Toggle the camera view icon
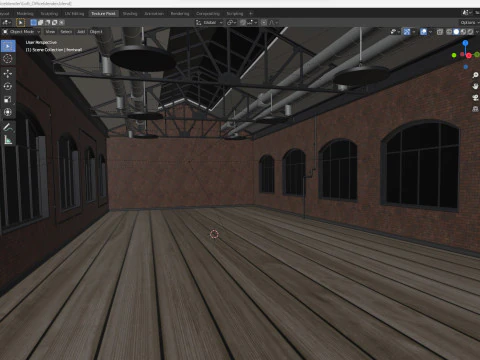The height and width of the screenshot is (360, 480). pyautogui.click(x=475, y=98)
